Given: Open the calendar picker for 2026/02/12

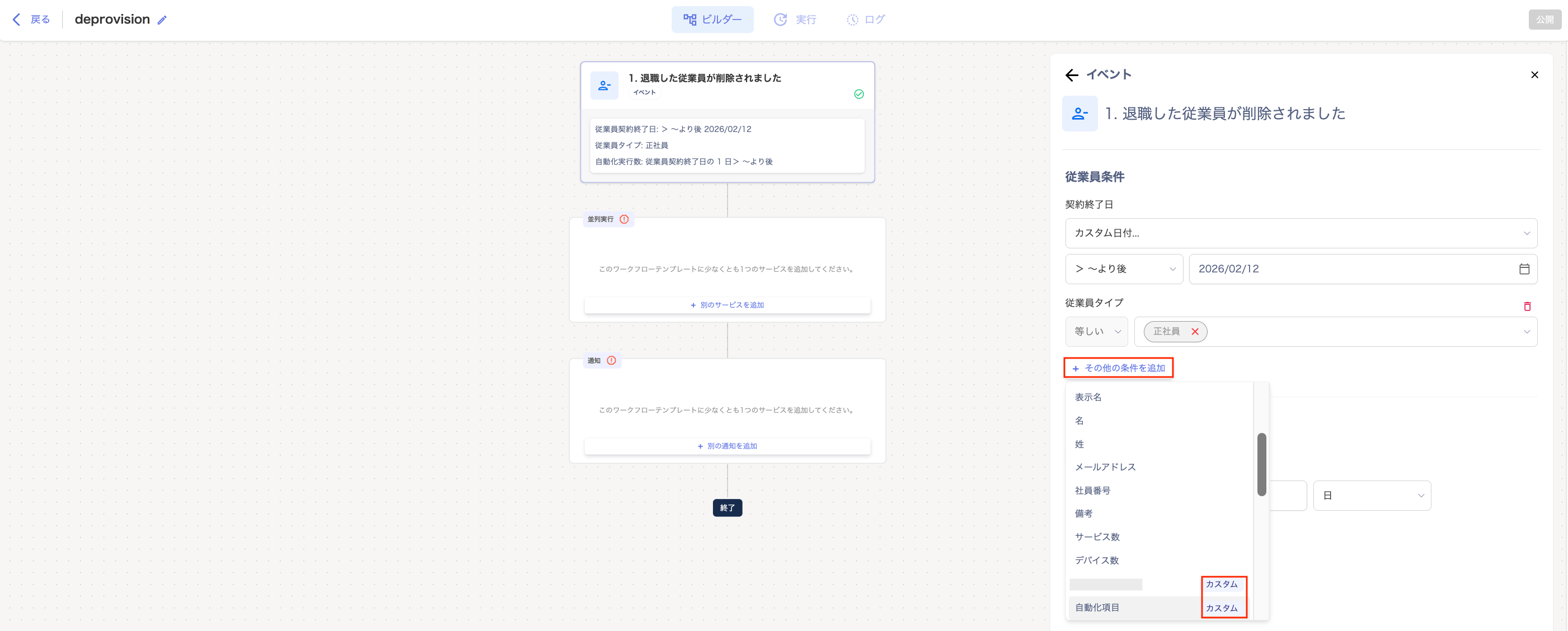Looking at the screenshot, I should point(1524,269).
